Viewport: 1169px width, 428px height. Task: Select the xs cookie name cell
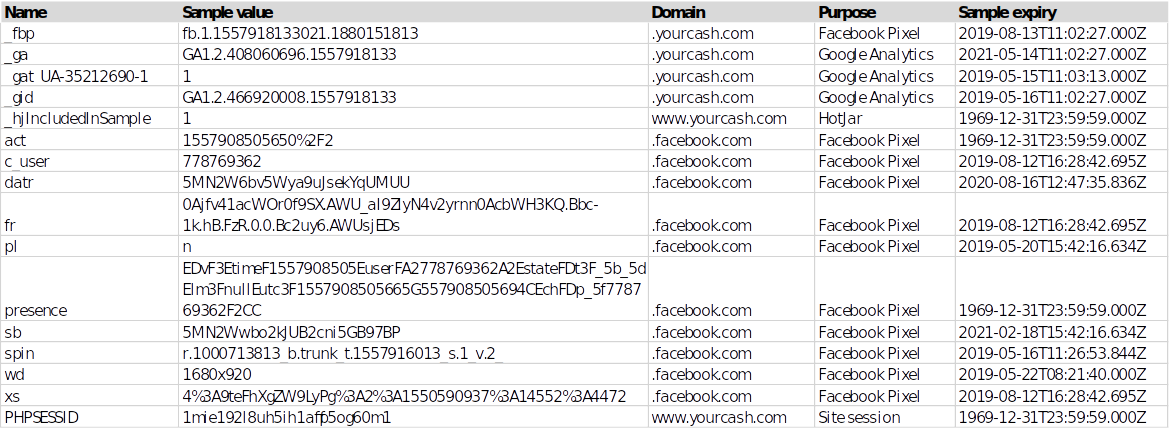click(x=14, y=396)
